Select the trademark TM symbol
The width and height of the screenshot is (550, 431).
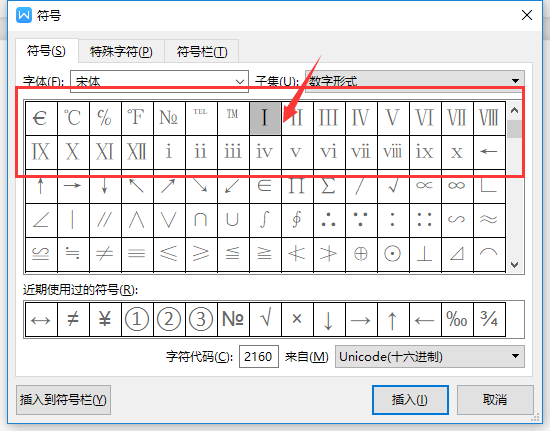coord(233,118)
